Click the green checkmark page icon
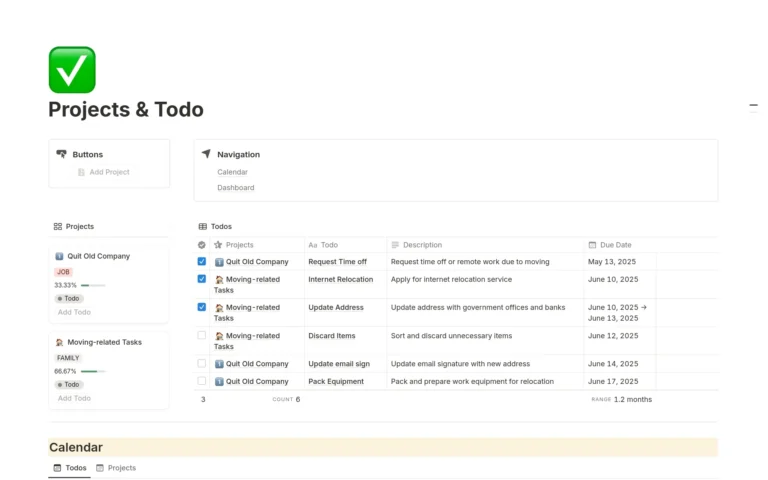Viewport: 768px width, 480px height. pyautogui.click(x=72, y=70)
